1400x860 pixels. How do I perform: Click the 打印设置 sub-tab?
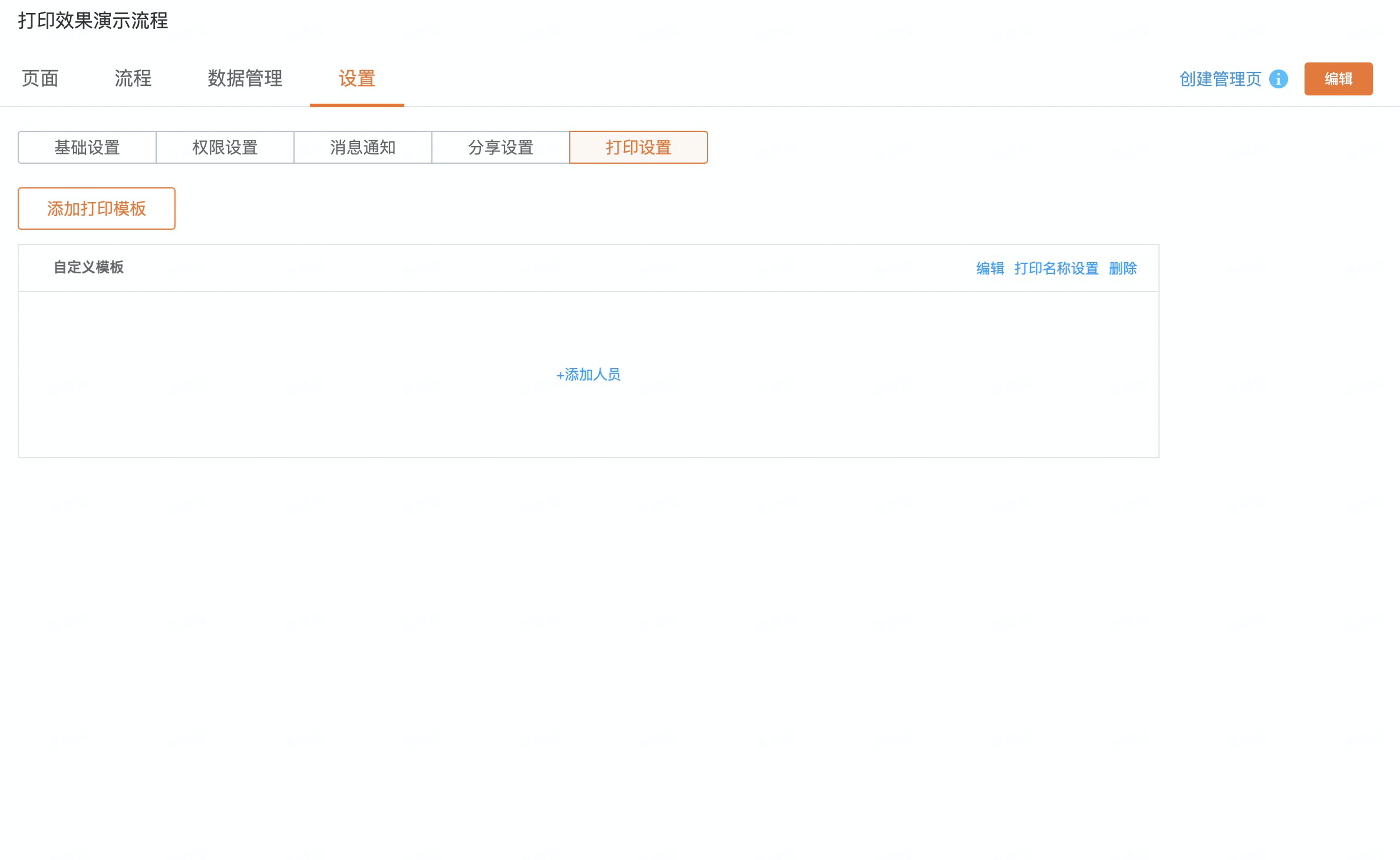click(x=639, y=147)
